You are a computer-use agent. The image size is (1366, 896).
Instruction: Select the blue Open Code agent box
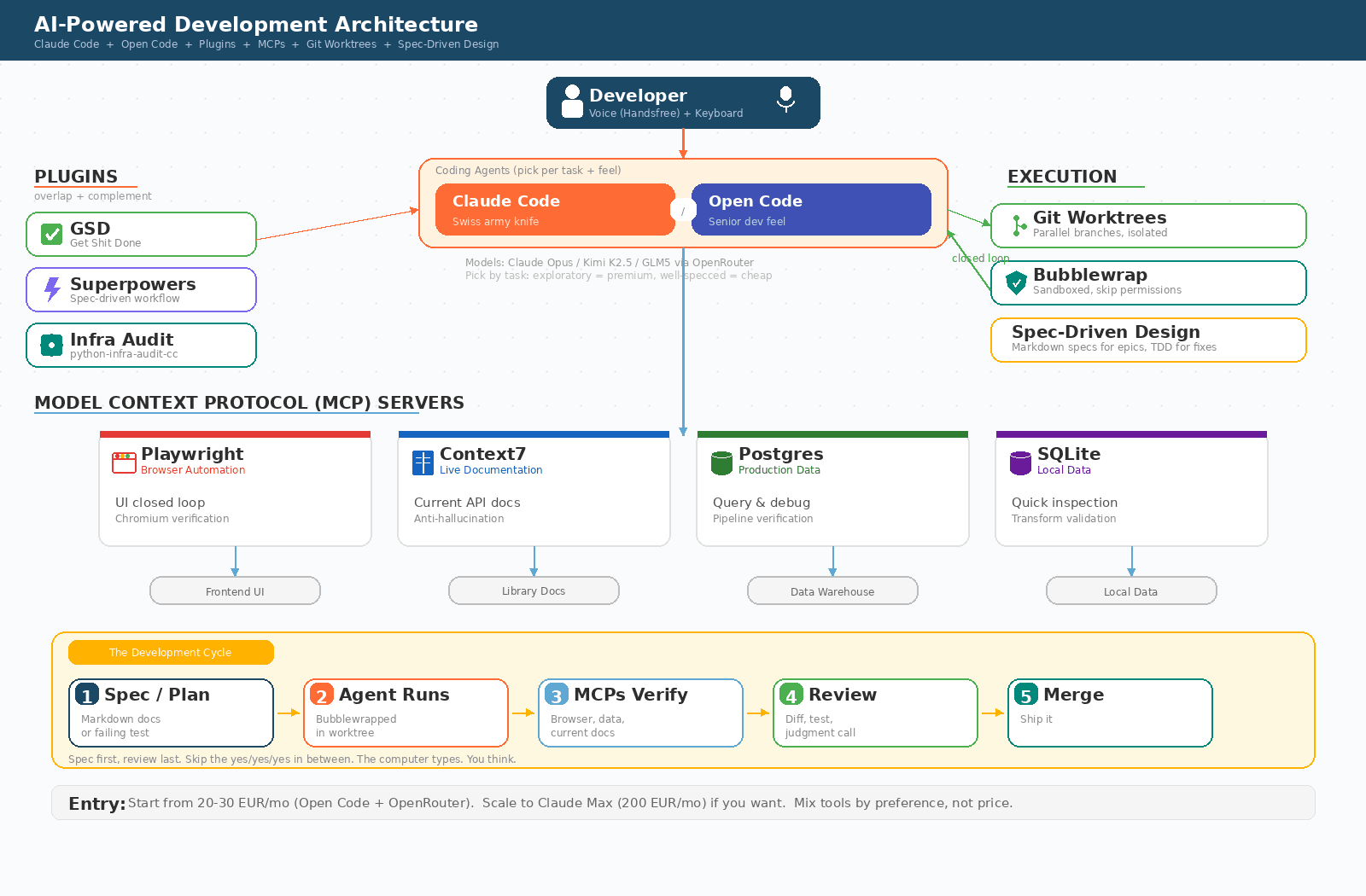coord(811,209)
